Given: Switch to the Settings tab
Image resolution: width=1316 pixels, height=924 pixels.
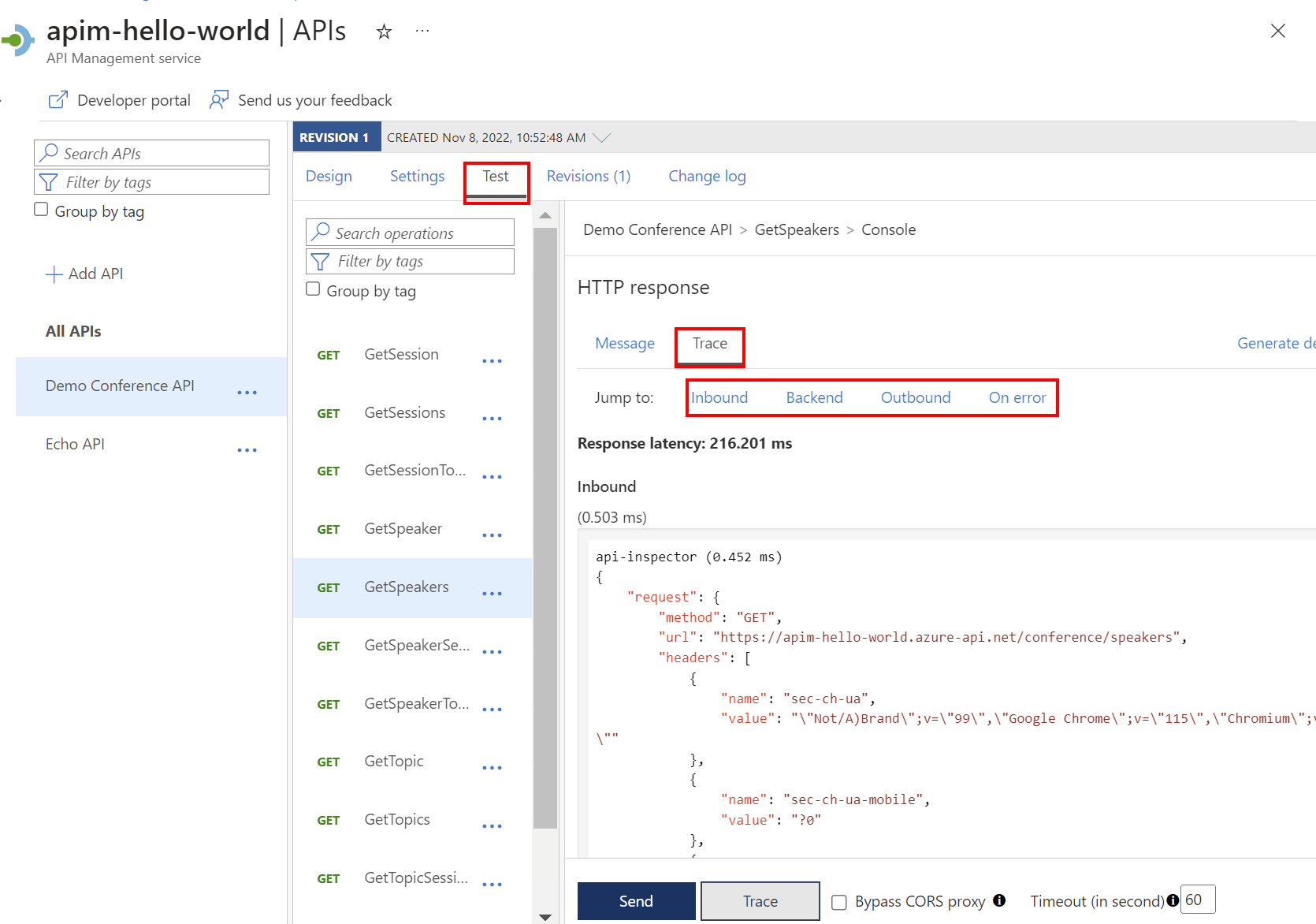Looking at the screenshot, I should [x=417, y=176].
